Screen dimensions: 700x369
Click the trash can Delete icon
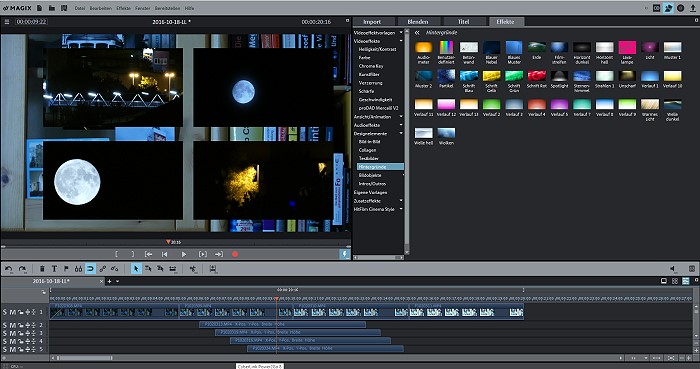(x=42, y=269)
